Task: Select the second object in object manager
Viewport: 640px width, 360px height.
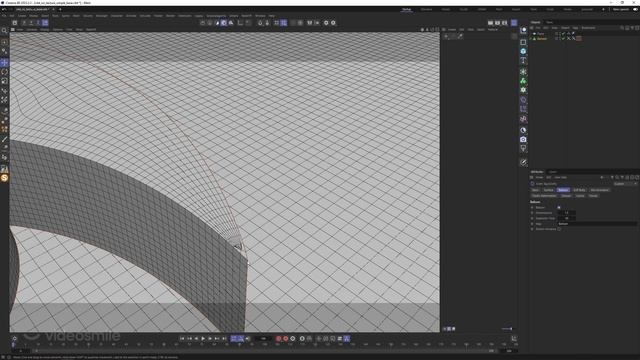Action: coord(541,39)
